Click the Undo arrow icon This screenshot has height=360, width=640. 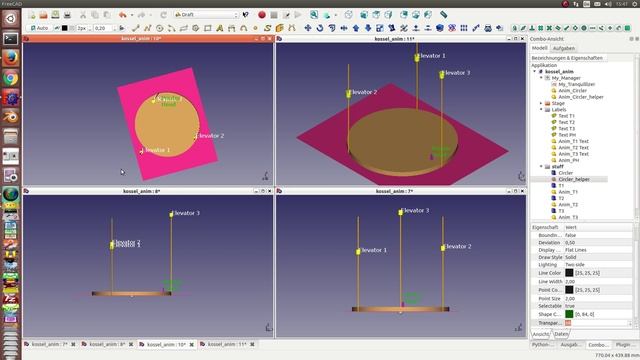[x=122, y=15]
